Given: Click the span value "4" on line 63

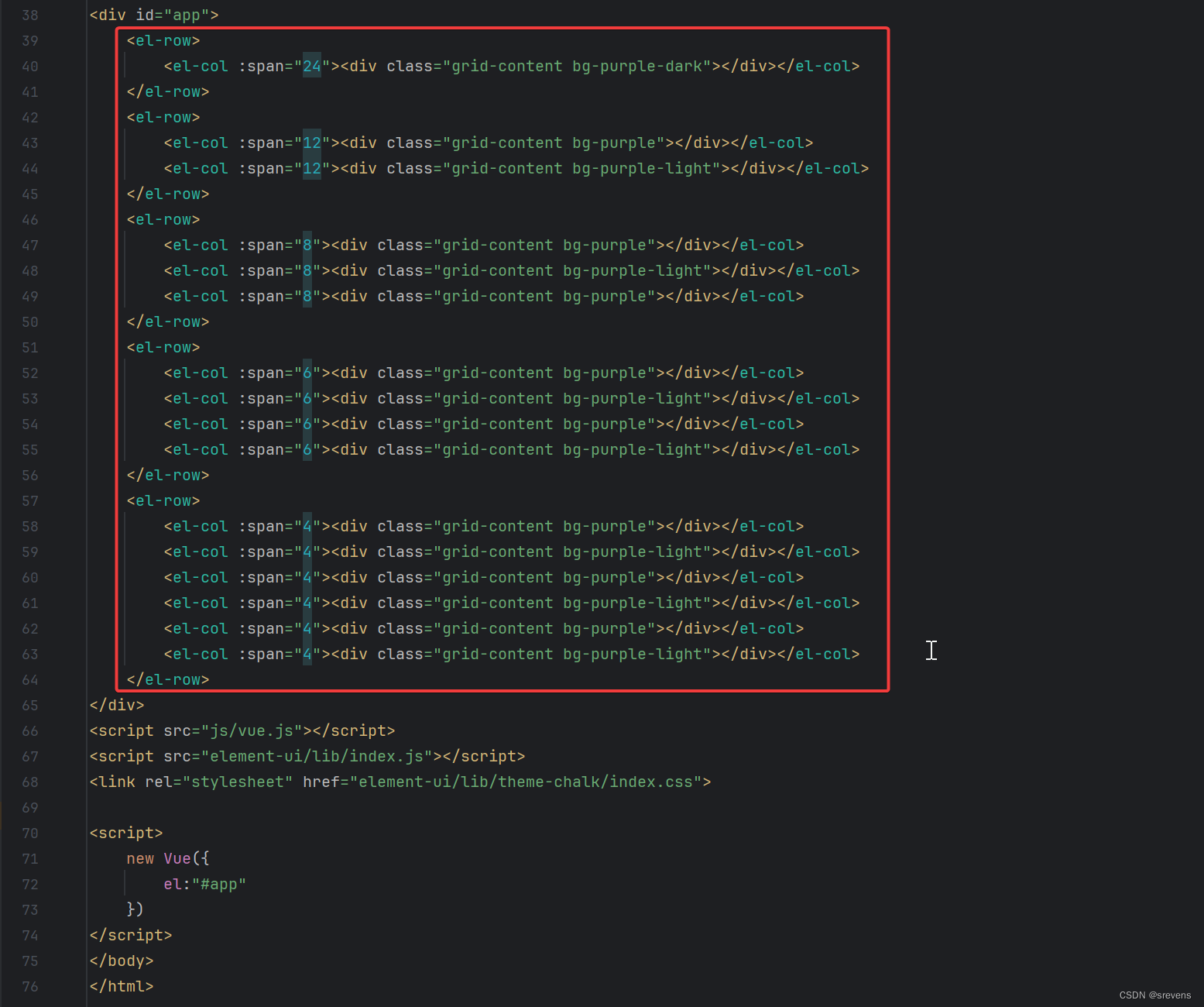Looking at the screenshot, I should coord(307,654).
